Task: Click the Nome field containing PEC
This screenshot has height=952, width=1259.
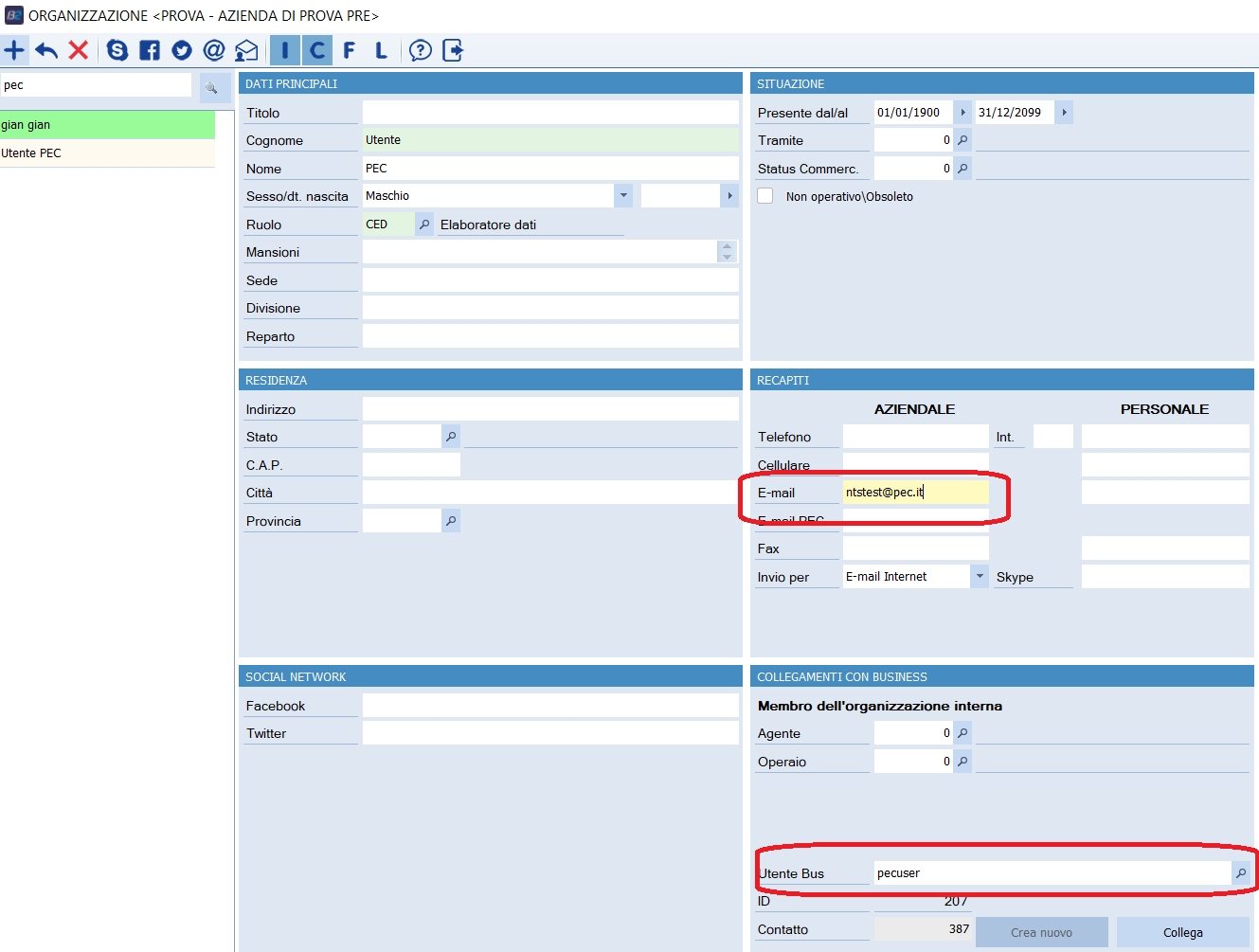Action: (x=550, y=169)
